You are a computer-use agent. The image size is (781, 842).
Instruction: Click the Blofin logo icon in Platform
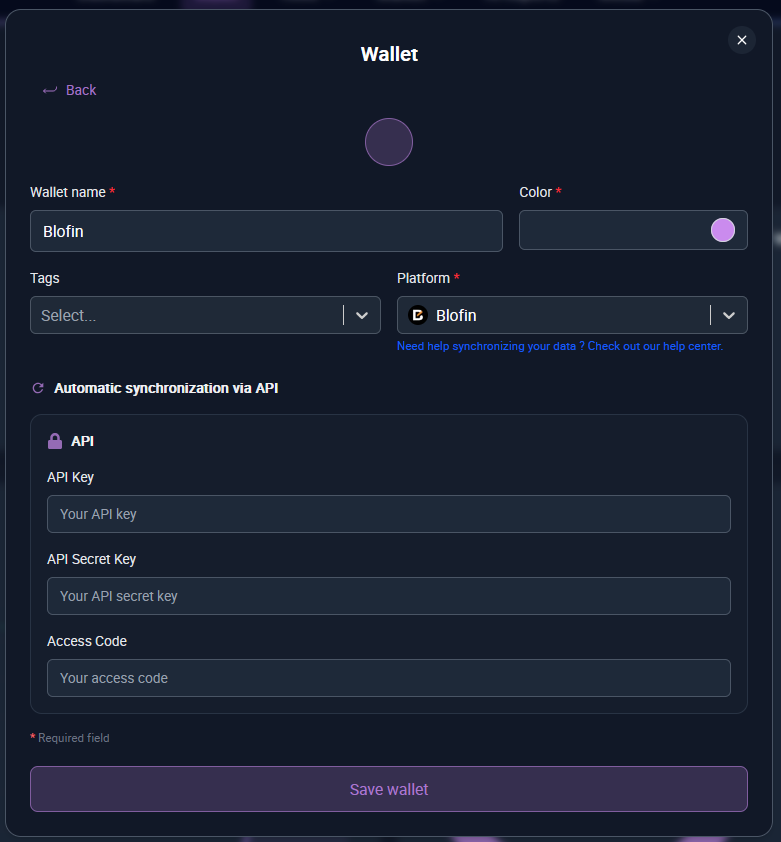tap(418, 315)
